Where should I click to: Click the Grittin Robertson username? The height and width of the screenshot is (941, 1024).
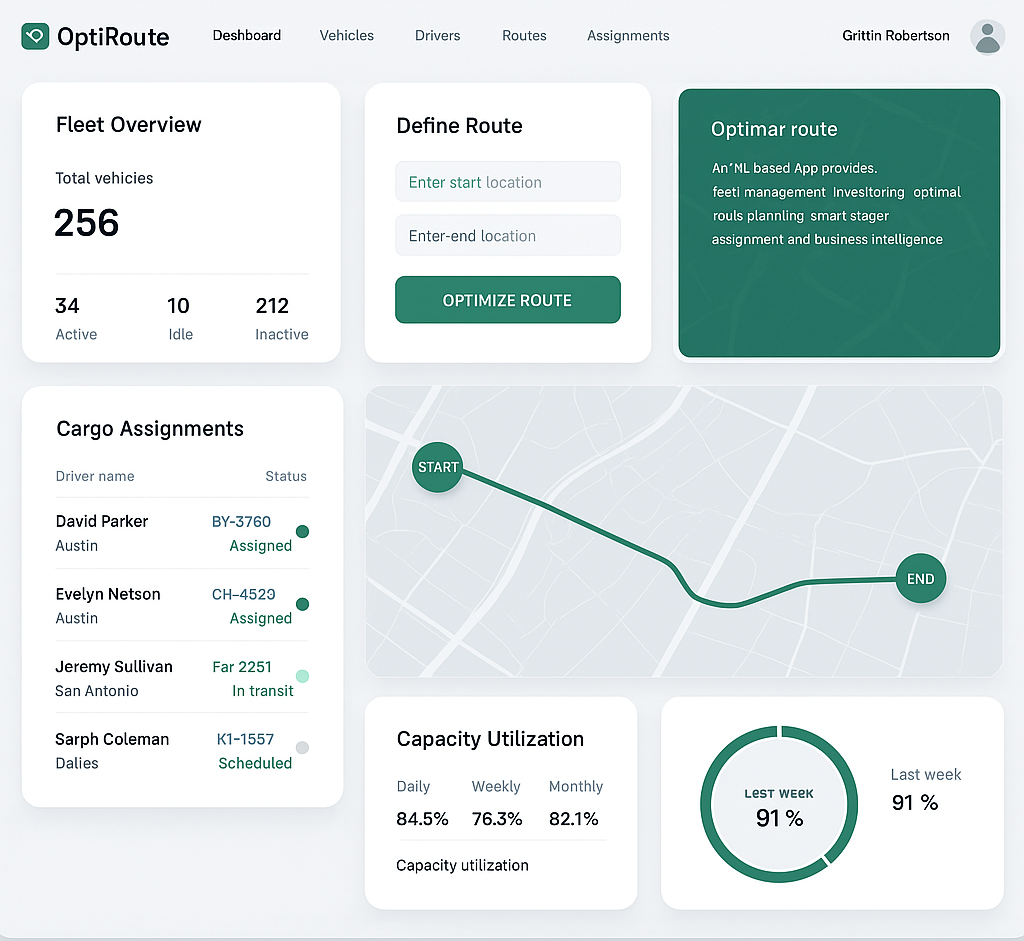tap(895, 36)
